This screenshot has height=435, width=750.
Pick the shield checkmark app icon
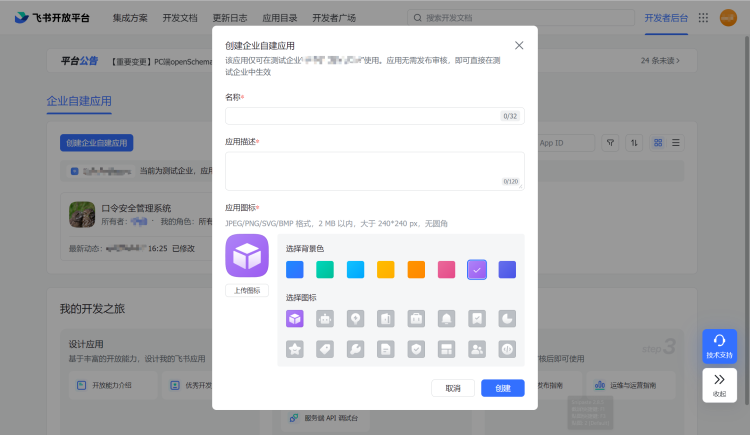[416, 349]
